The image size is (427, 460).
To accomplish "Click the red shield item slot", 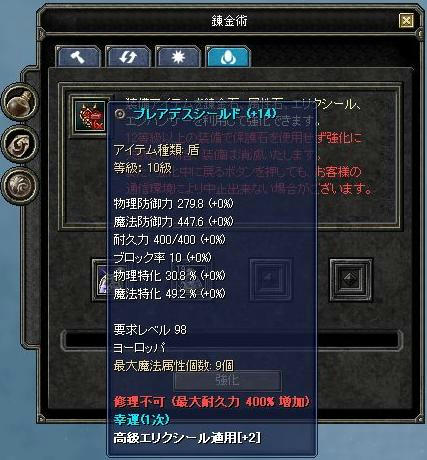I will coord(91,116).
